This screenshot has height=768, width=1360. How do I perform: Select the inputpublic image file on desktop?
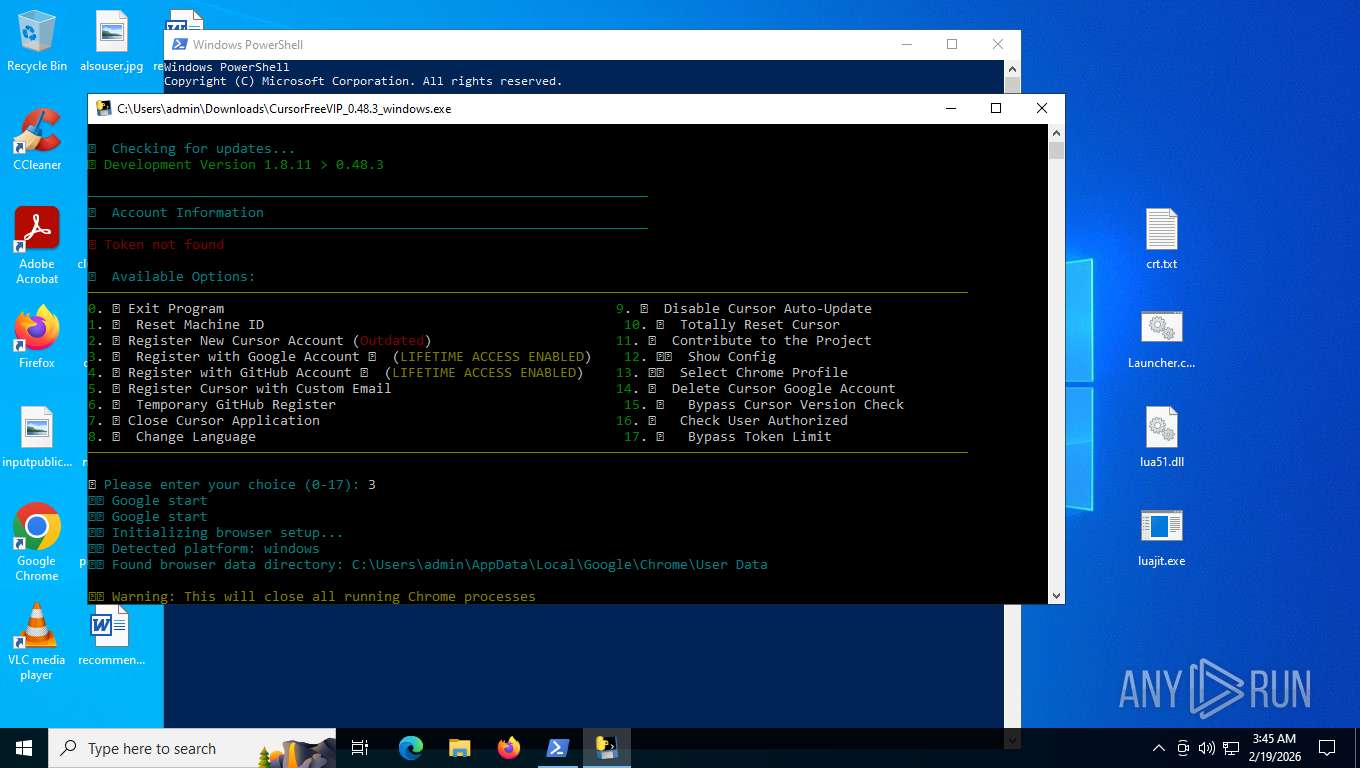pos(37,436)
